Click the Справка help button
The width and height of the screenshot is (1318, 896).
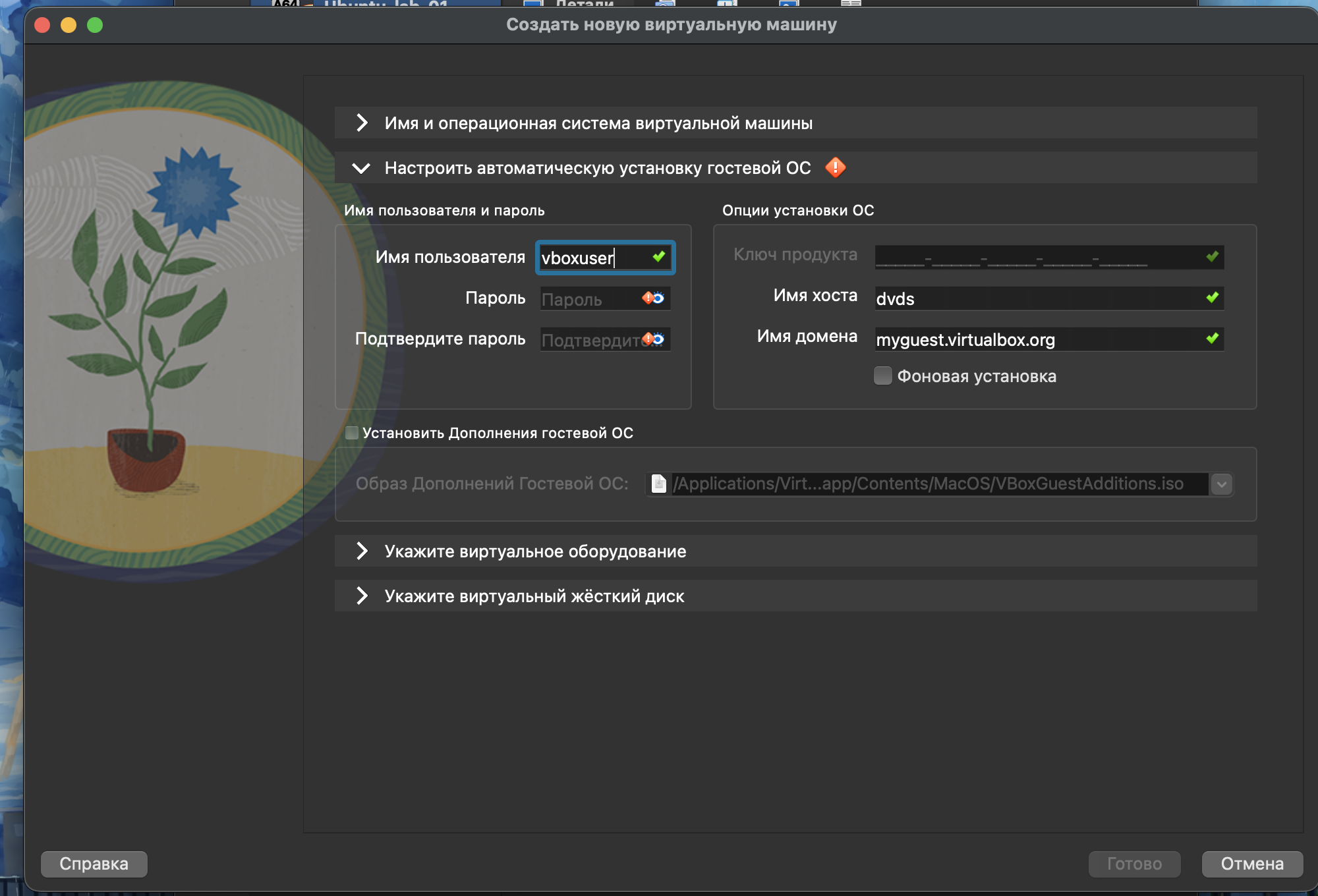click(x=94, y=864)
